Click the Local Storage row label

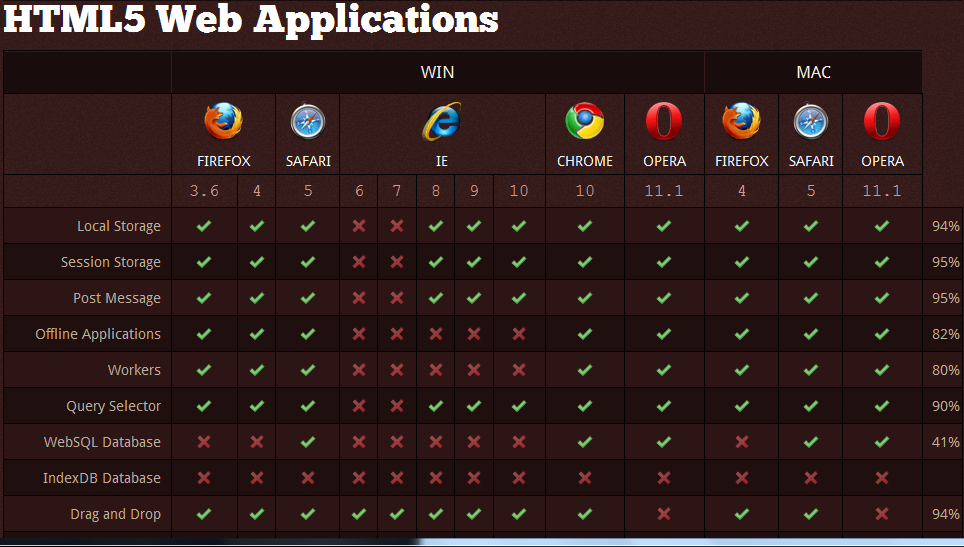(119, 226)
